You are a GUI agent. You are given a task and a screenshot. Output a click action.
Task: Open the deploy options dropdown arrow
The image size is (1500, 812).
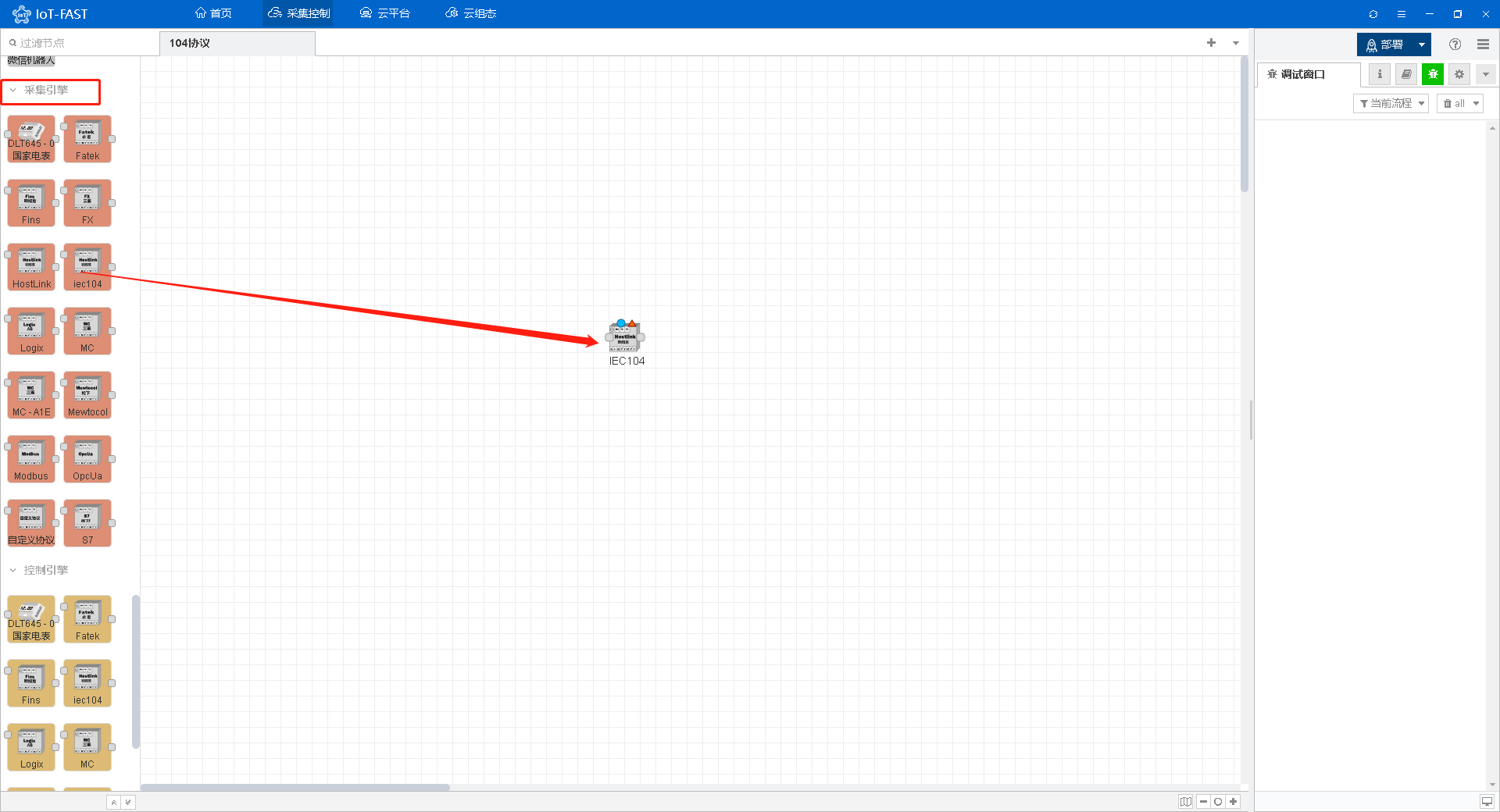[1422, 45]
